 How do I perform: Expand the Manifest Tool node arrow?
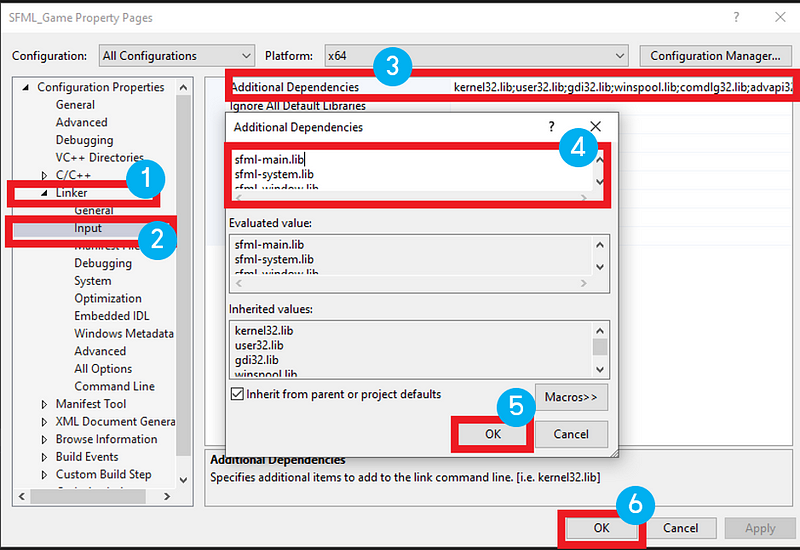[44, 404]
